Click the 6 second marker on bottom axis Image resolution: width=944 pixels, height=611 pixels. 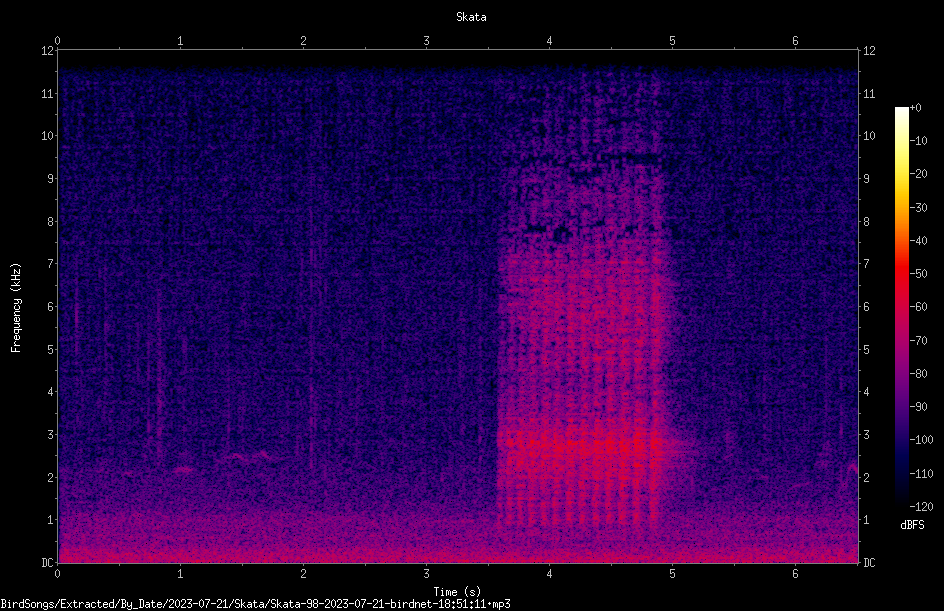[x=795, y=574]
